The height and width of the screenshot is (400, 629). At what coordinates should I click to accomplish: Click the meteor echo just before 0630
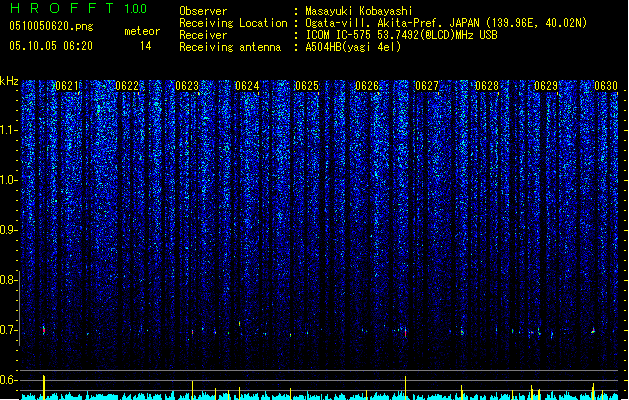pos(593,331)
